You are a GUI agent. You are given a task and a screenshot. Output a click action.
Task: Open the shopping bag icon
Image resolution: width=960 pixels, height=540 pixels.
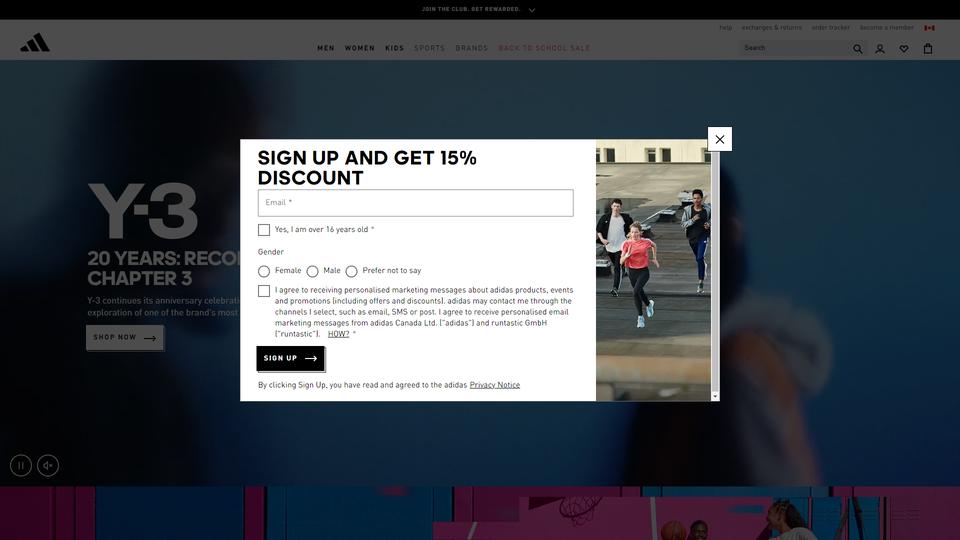point(928,48)
